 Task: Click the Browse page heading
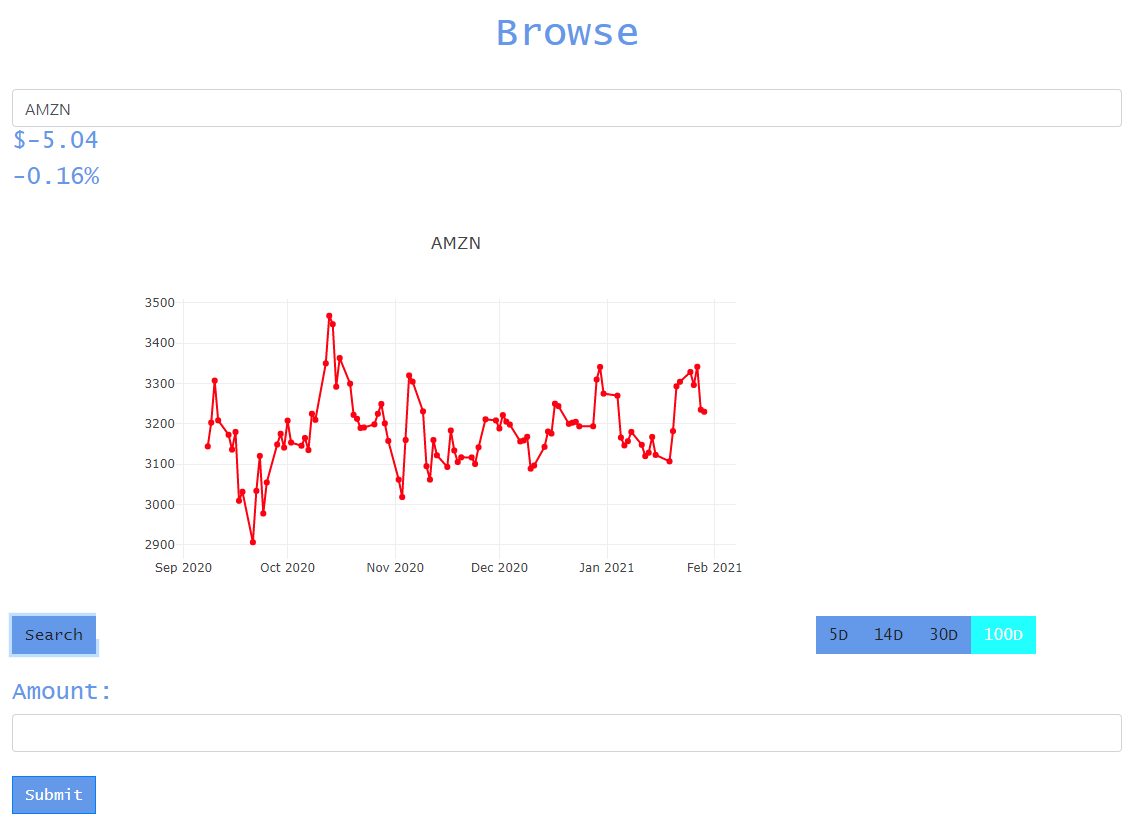click(x=567, y=33)
